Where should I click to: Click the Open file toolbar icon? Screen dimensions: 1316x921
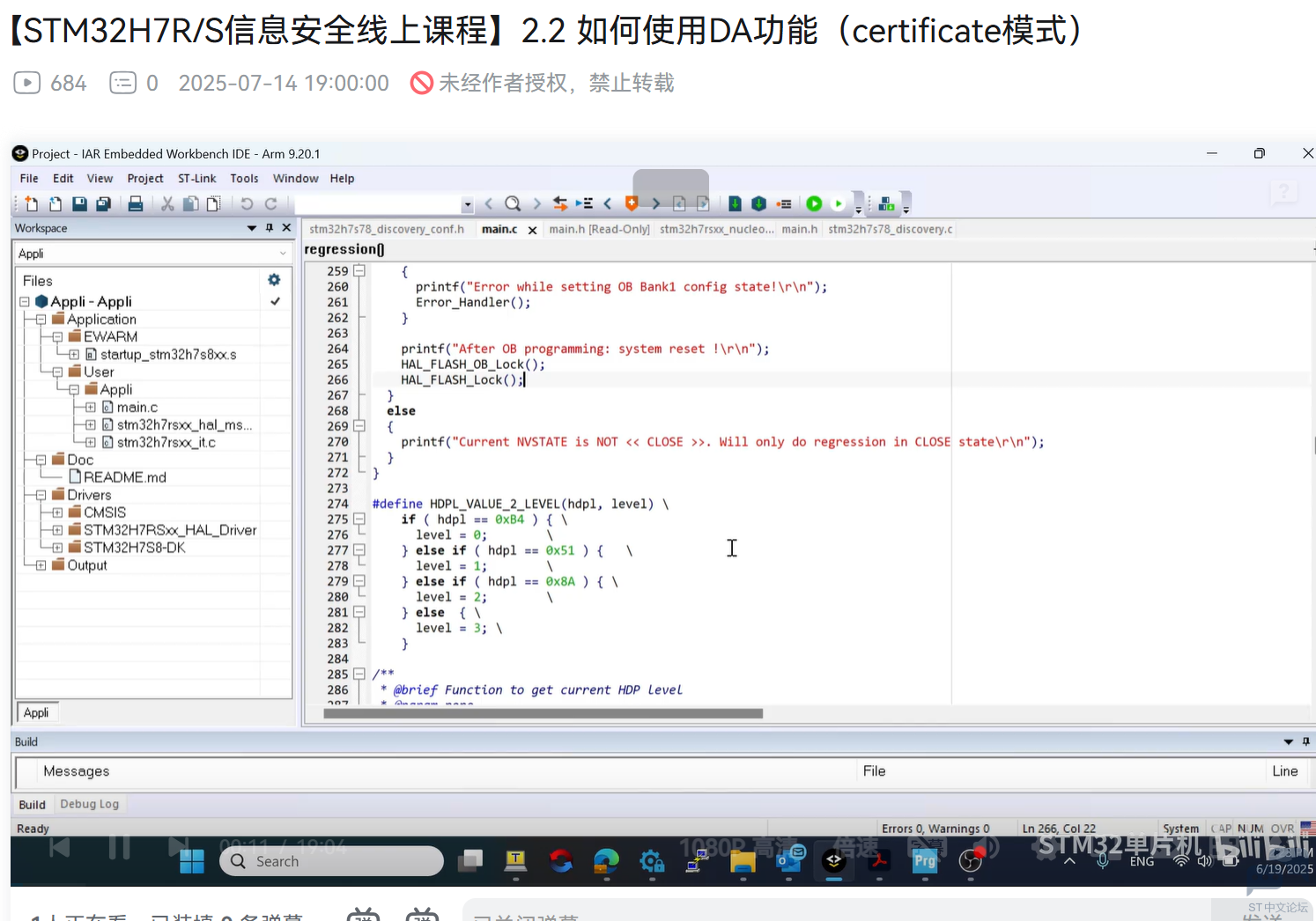(x=55, y=204)
